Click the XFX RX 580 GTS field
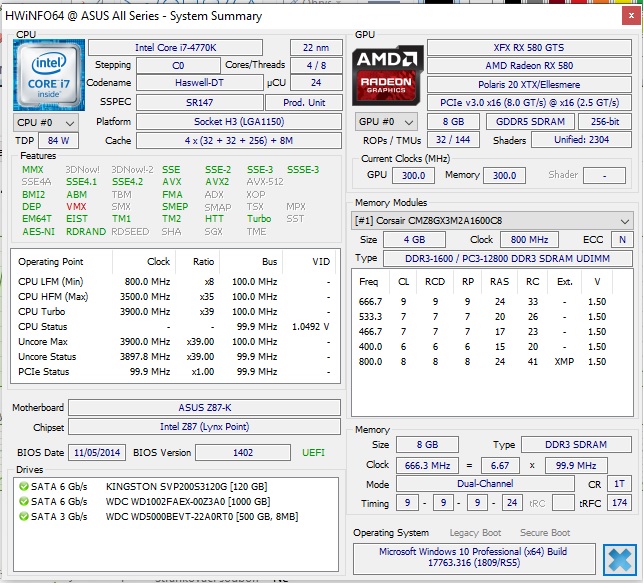The image size is (644, 585). click(x=529, y=48)
